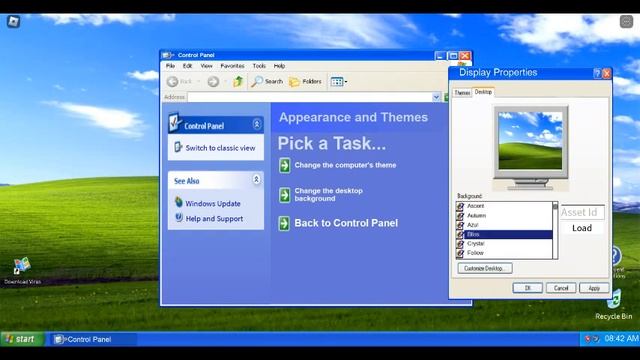640x360 pixels.
Task: Click Cancel in Display Properties
Action: point(561,288)
